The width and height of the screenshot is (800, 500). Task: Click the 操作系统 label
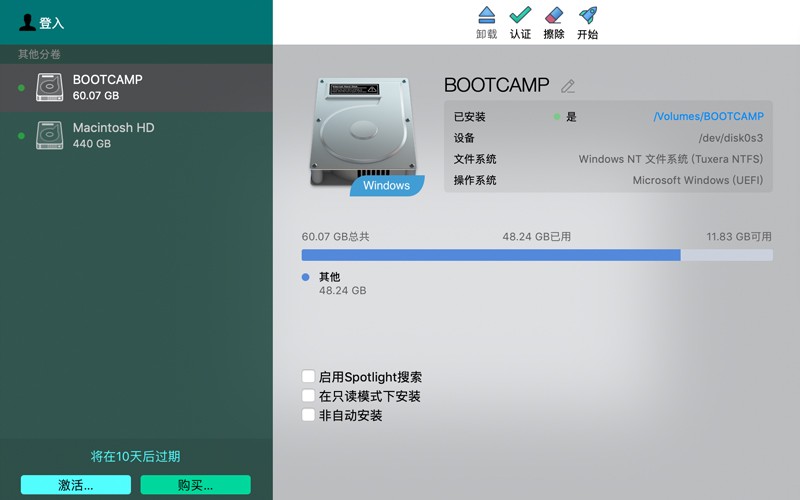tap(475, 180)
